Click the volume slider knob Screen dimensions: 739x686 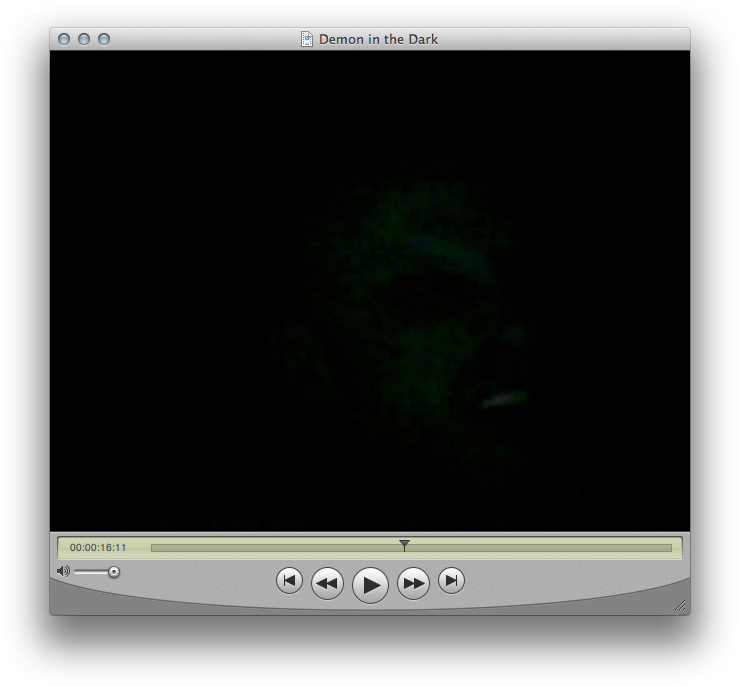click(114, 571)
